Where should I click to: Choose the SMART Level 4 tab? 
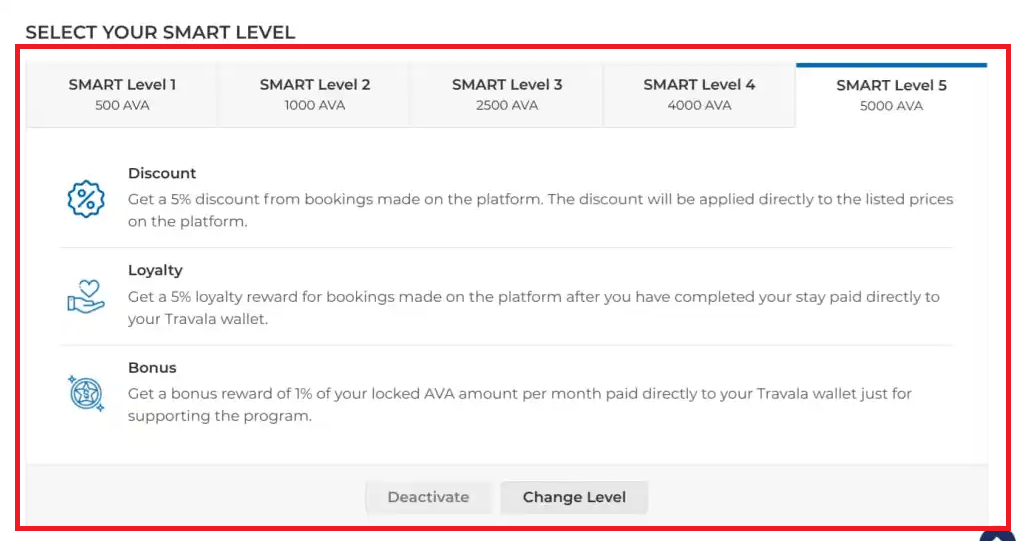coord(699,95)
